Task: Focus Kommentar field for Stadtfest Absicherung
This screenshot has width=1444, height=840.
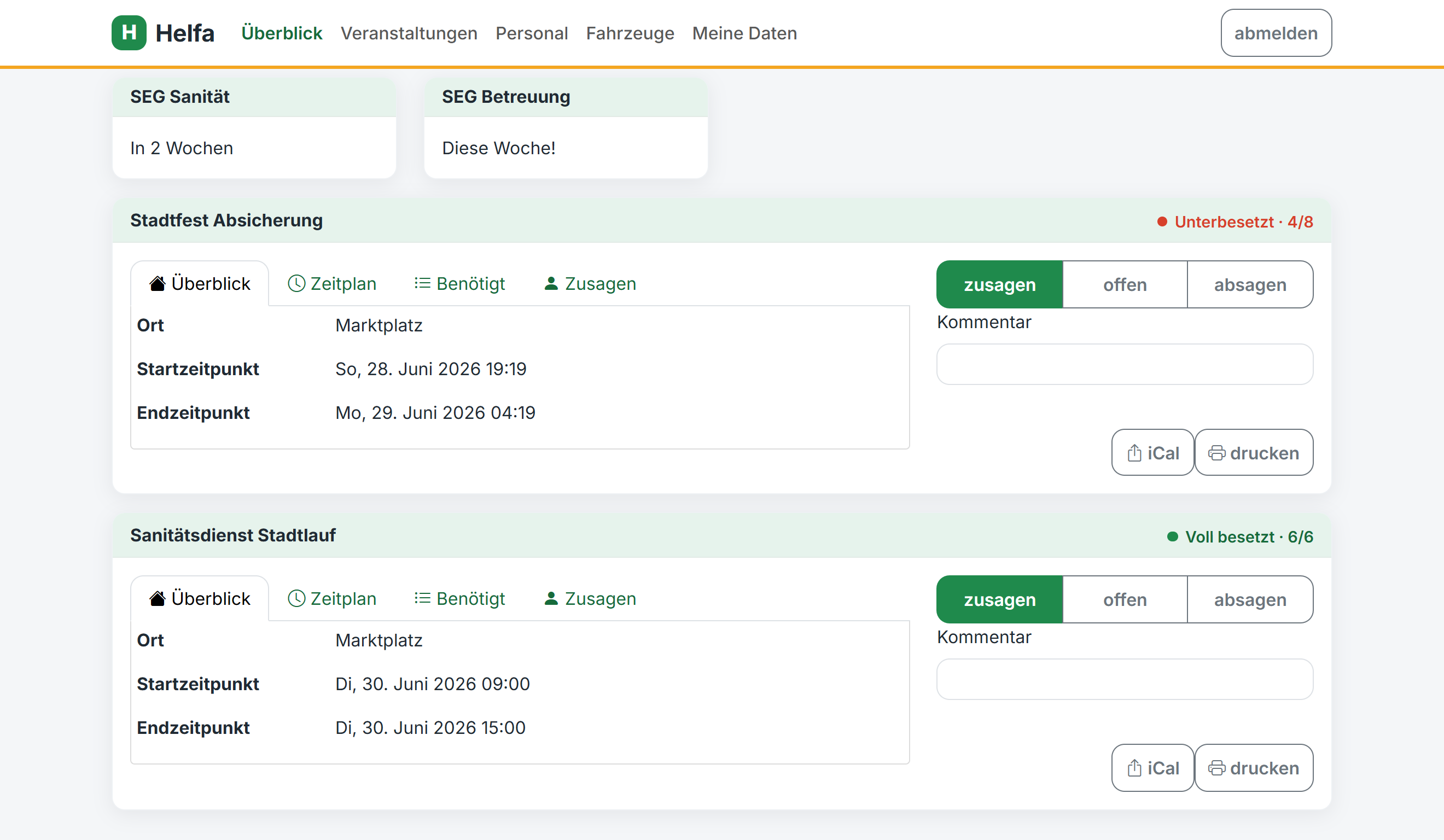Action: 1125,364
